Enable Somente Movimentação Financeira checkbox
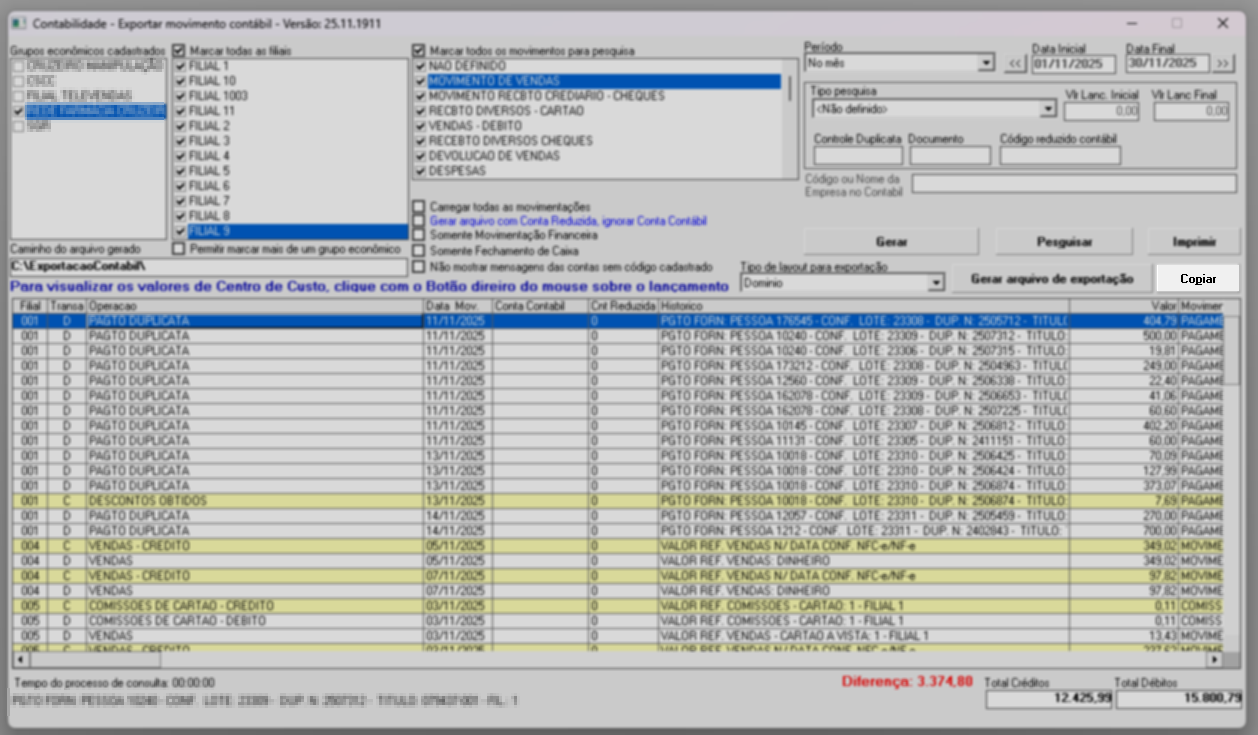This screenshot has width=1258, height=735. coord(419,236)
